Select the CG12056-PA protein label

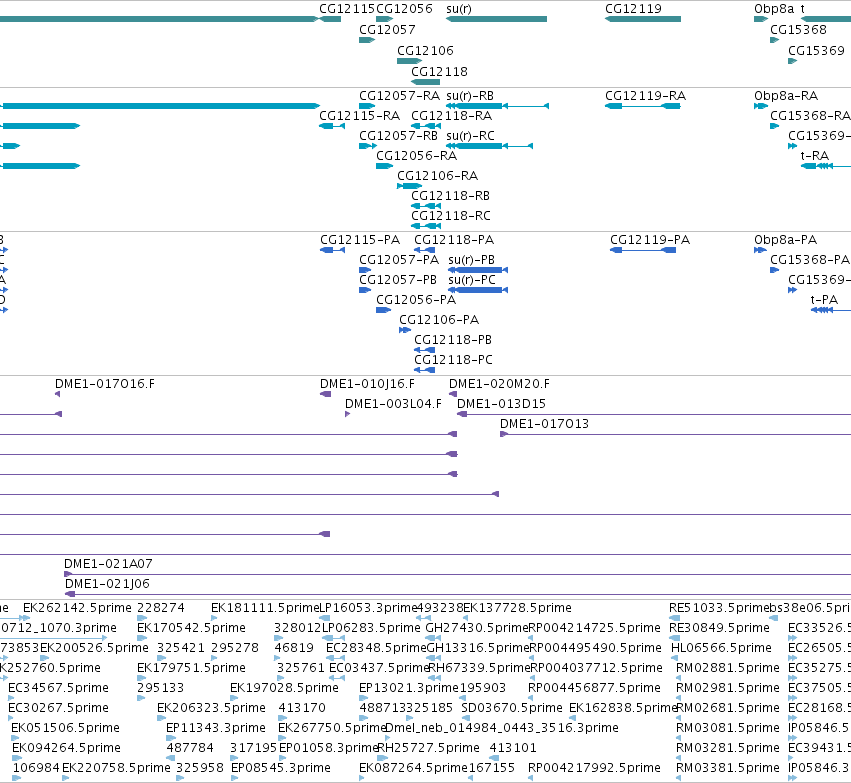click(x=416, y=300)
